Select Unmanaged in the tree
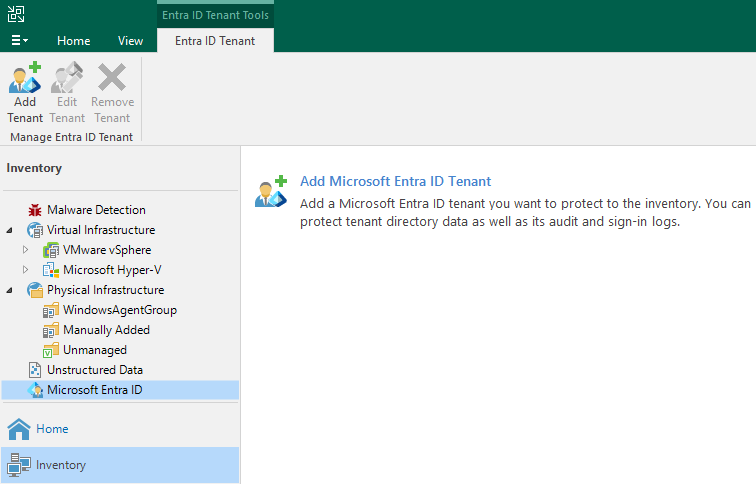The width and height of the screenshot is (756, 484). click(x=94, y=350)
